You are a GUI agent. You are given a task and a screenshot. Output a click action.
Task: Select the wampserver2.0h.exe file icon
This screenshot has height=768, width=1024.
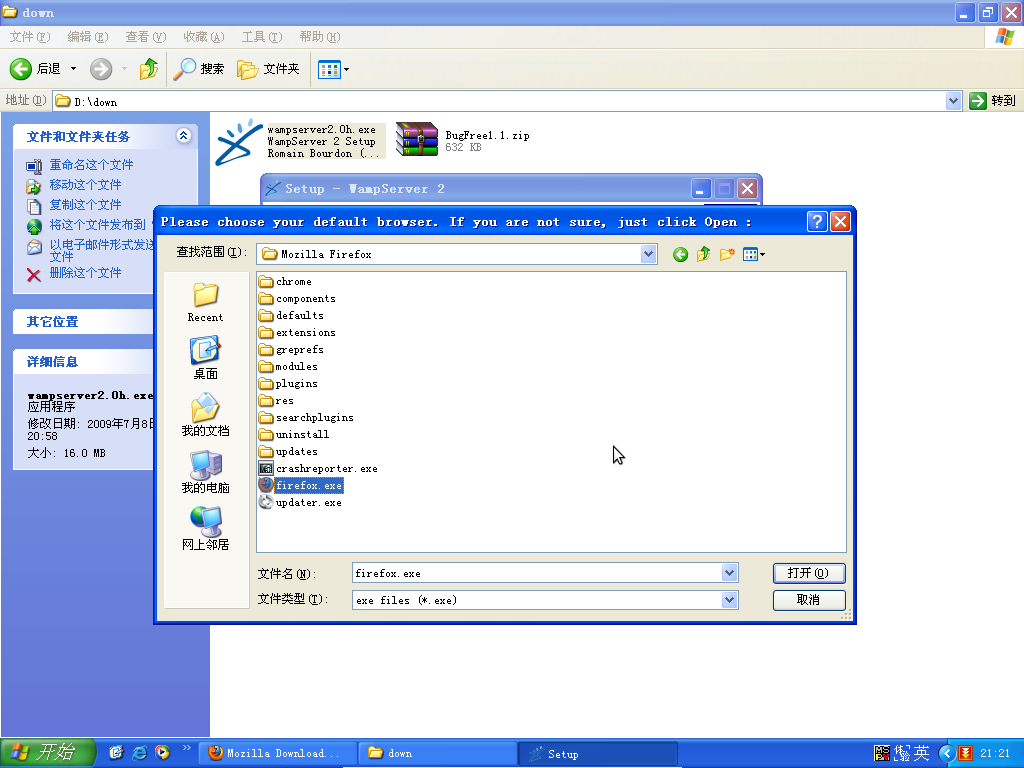point(238,141)
